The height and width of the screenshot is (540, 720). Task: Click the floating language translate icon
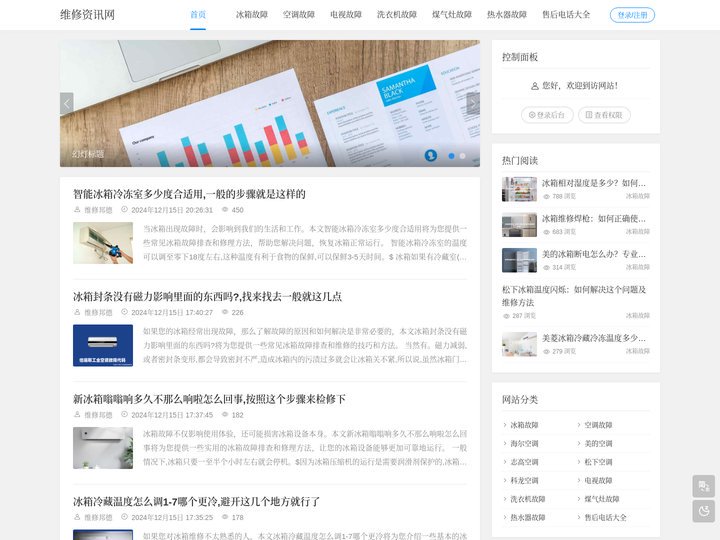click(704, 486)
